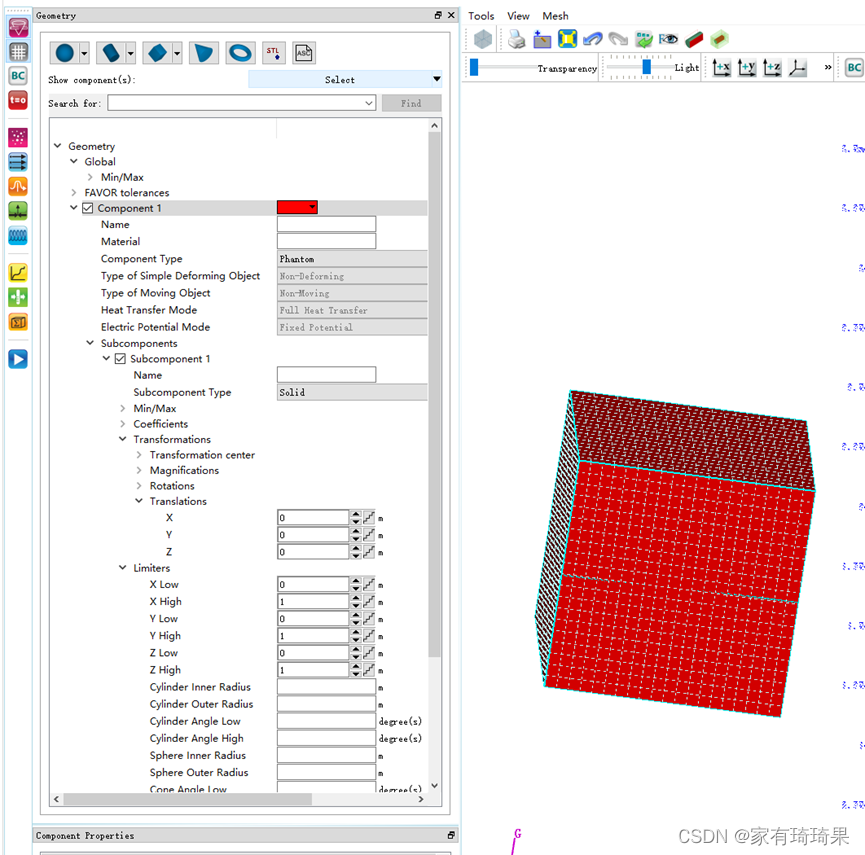Add a torus primitive
The height and width of the screenshot is (855, 865).
241,53
